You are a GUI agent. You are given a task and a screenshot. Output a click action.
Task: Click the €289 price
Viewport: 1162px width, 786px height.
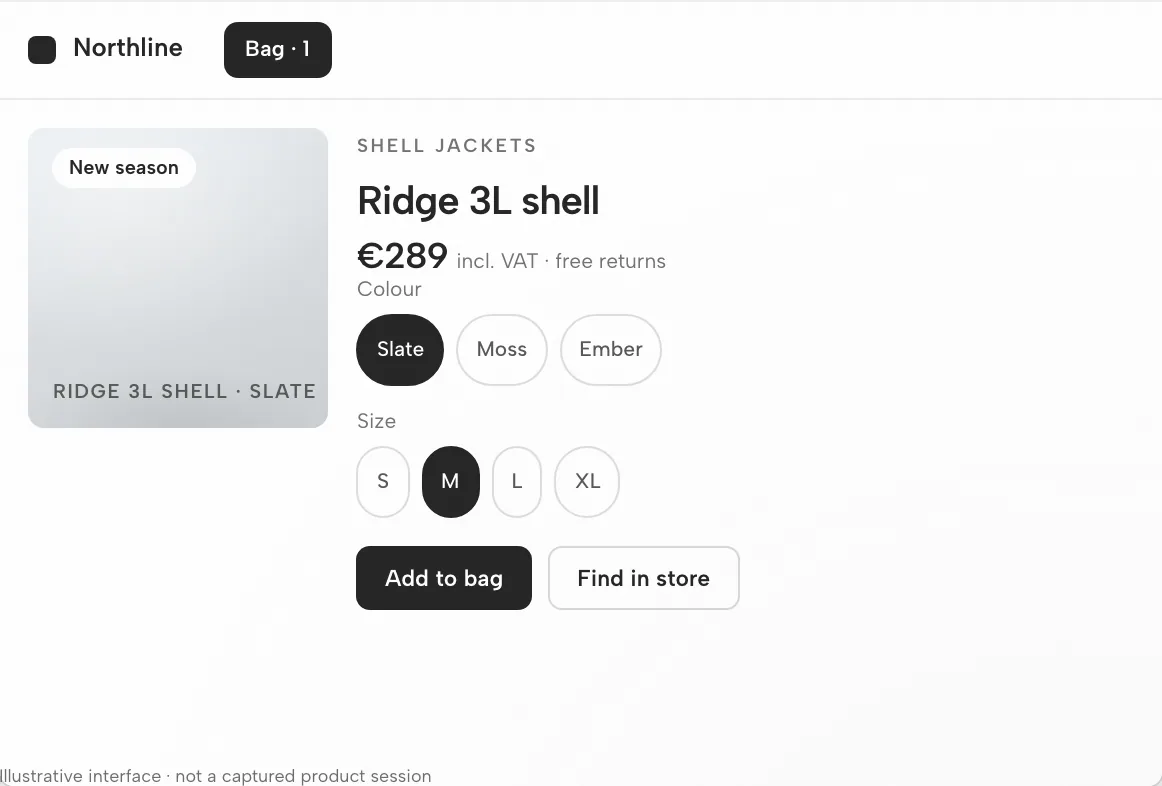pos(402,256)
